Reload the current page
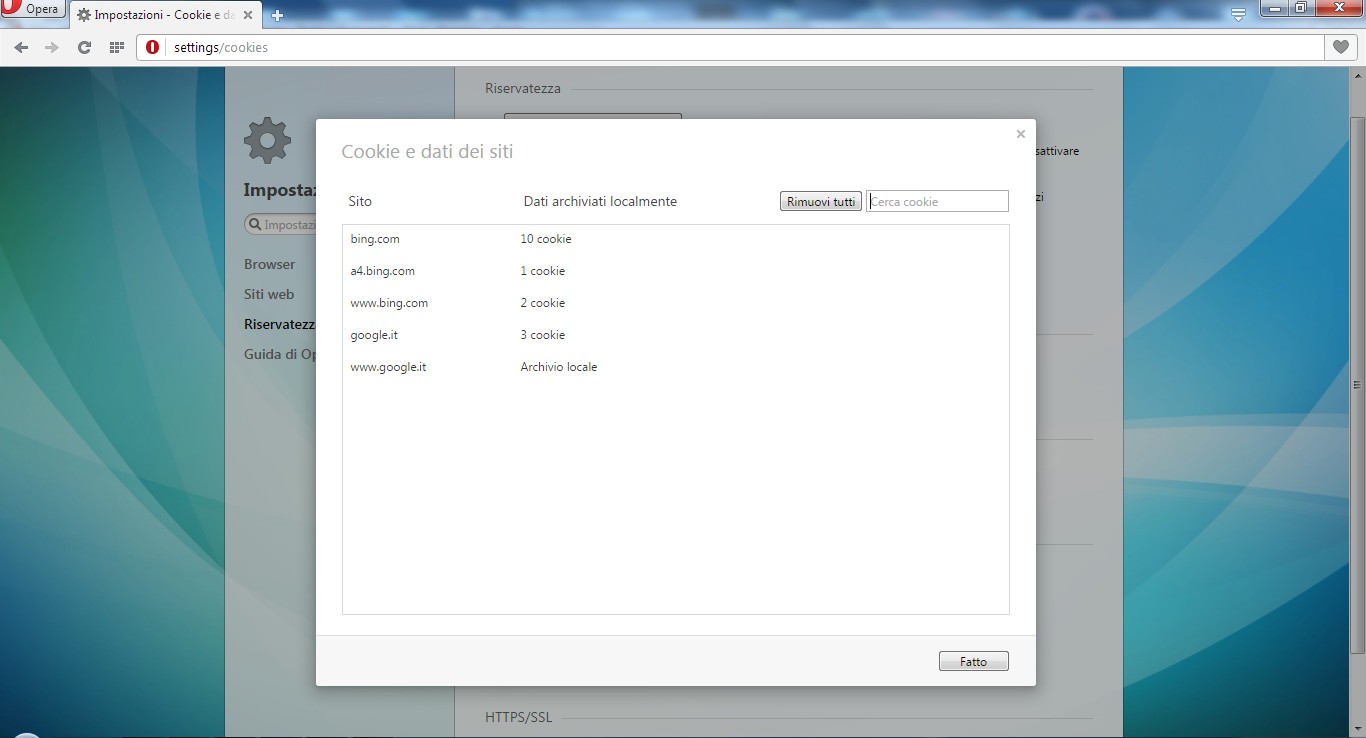The image size is (1366, 738). (84, 47)
